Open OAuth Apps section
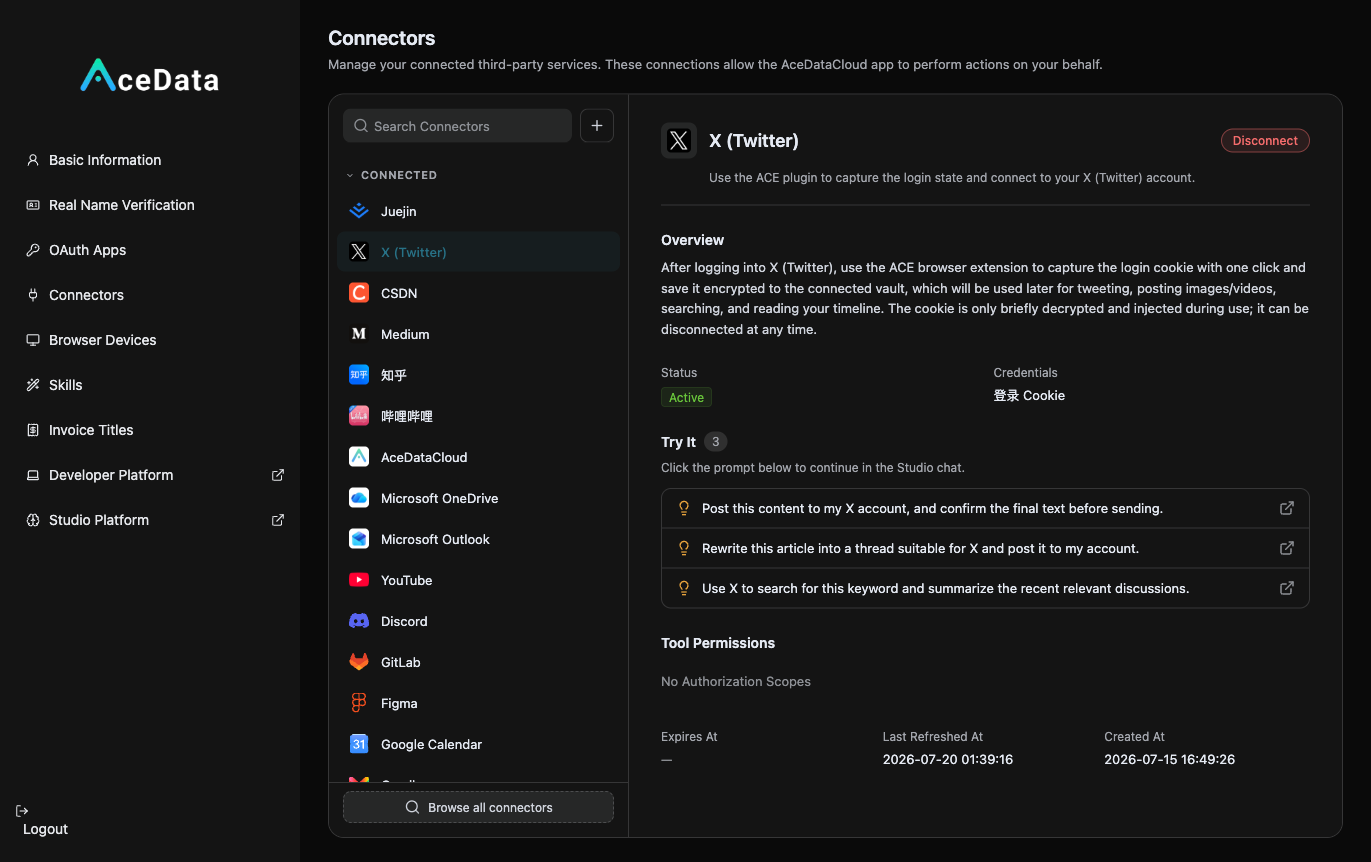This screenshot has height=862, width=1371. click(88, 250)
